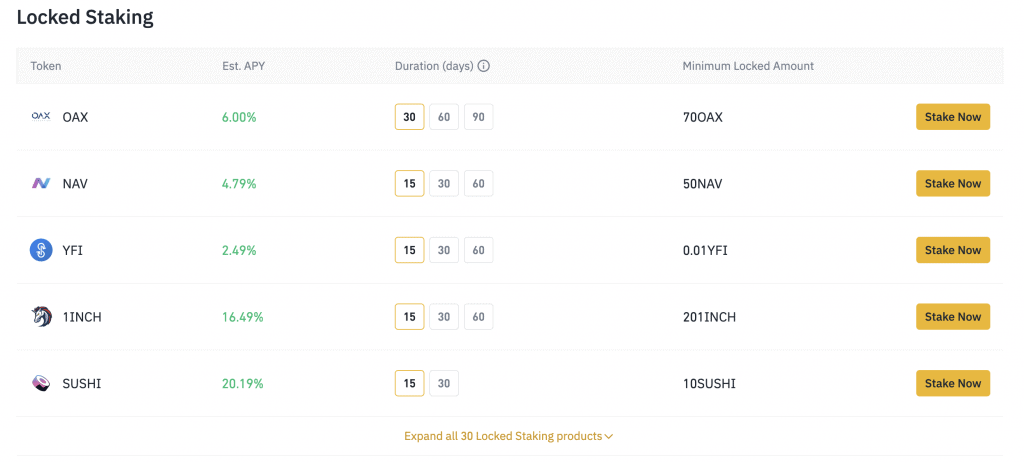Screen dimensions: 1024x463
Task: Click the Locked Staking heading
Action: [x=85, y=18]
